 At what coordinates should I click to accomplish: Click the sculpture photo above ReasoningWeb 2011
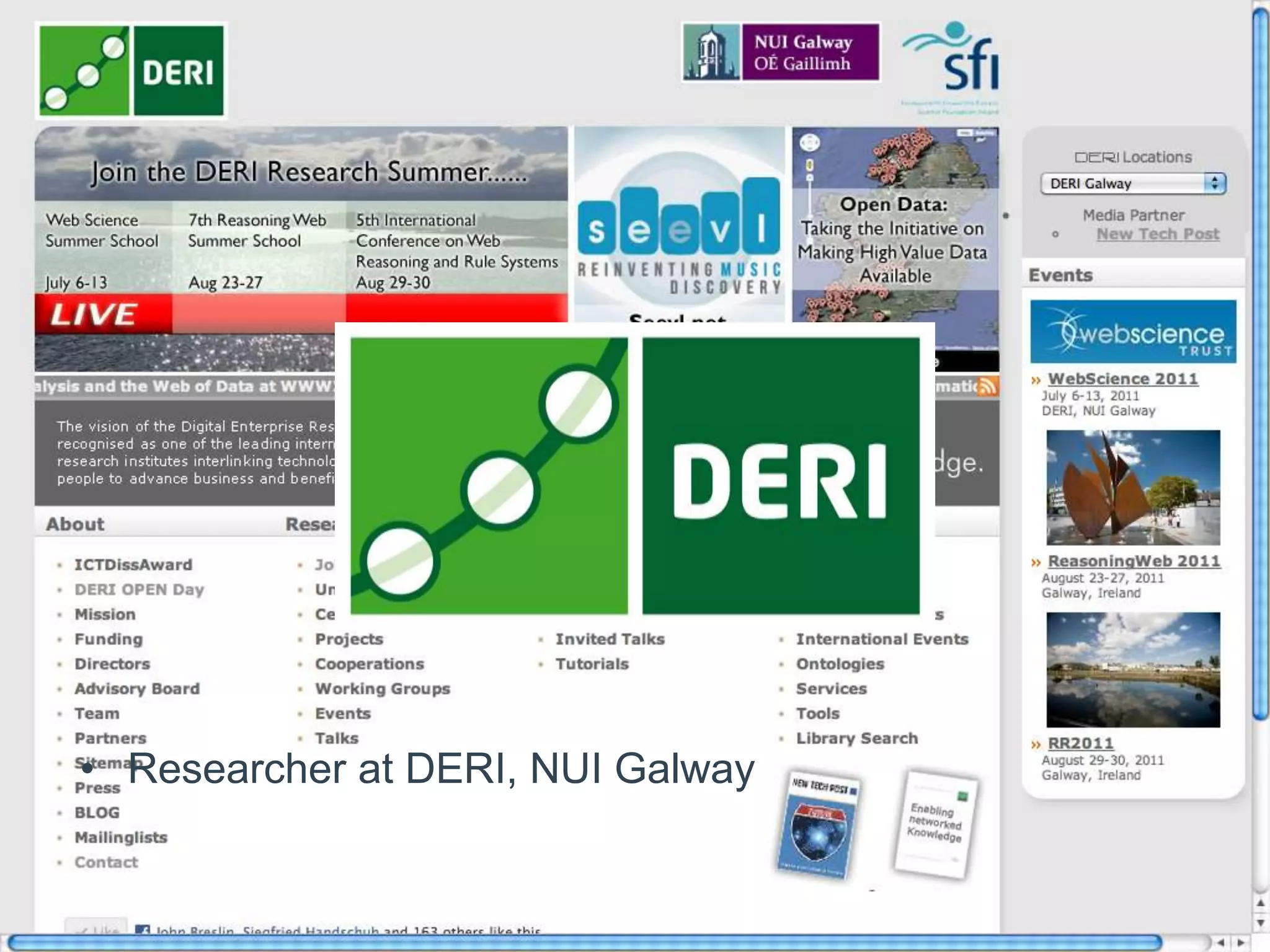click(1133, 488)
